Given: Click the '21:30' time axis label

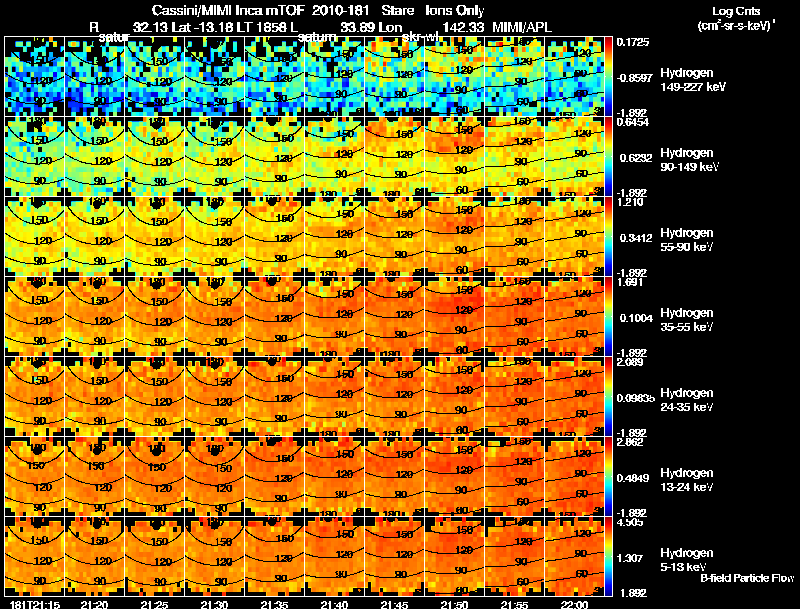Looking at the screenshot, I should 214,604.
